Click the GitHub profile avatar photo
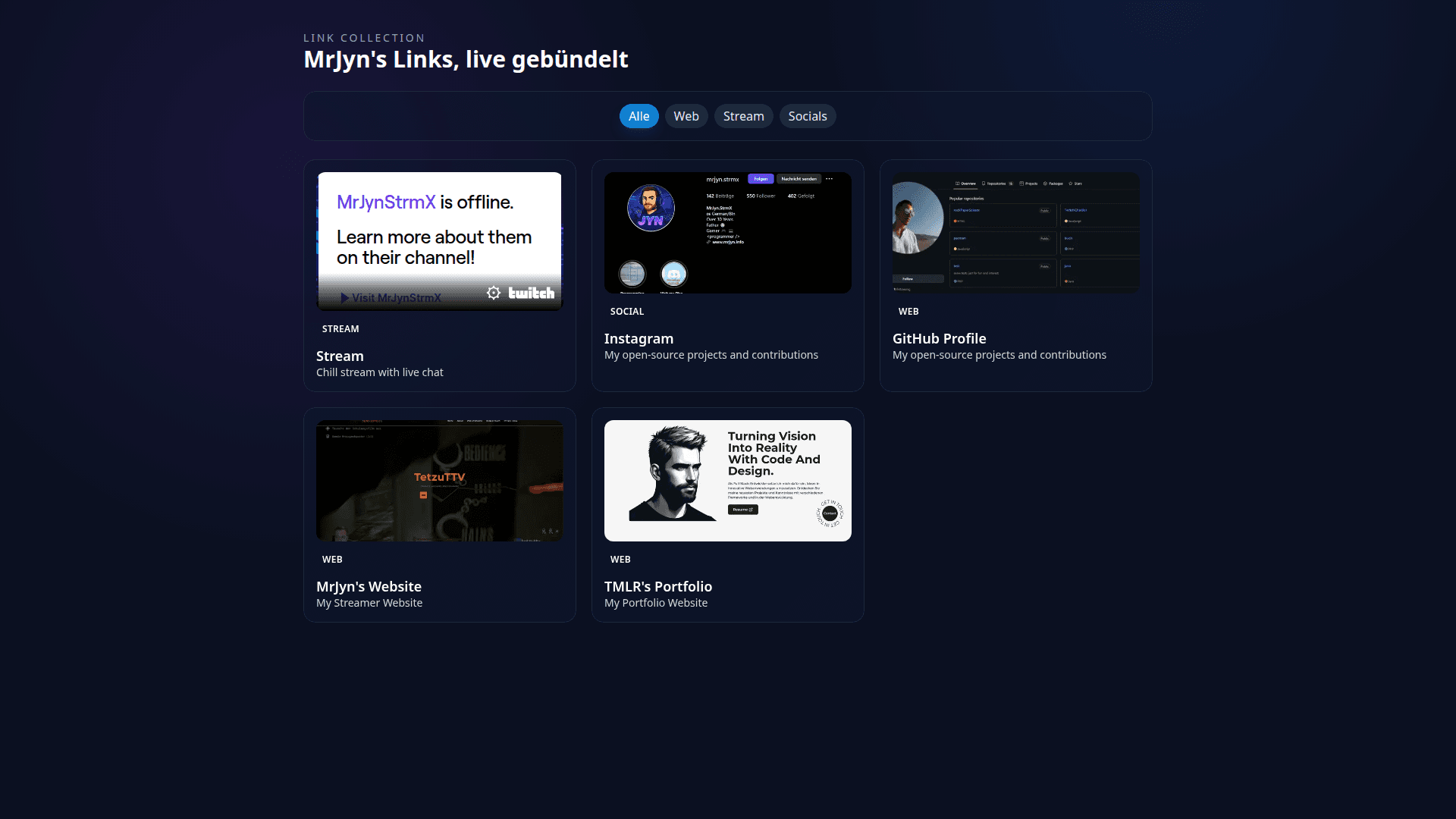 pyautogui.click(x=916, y=218)
